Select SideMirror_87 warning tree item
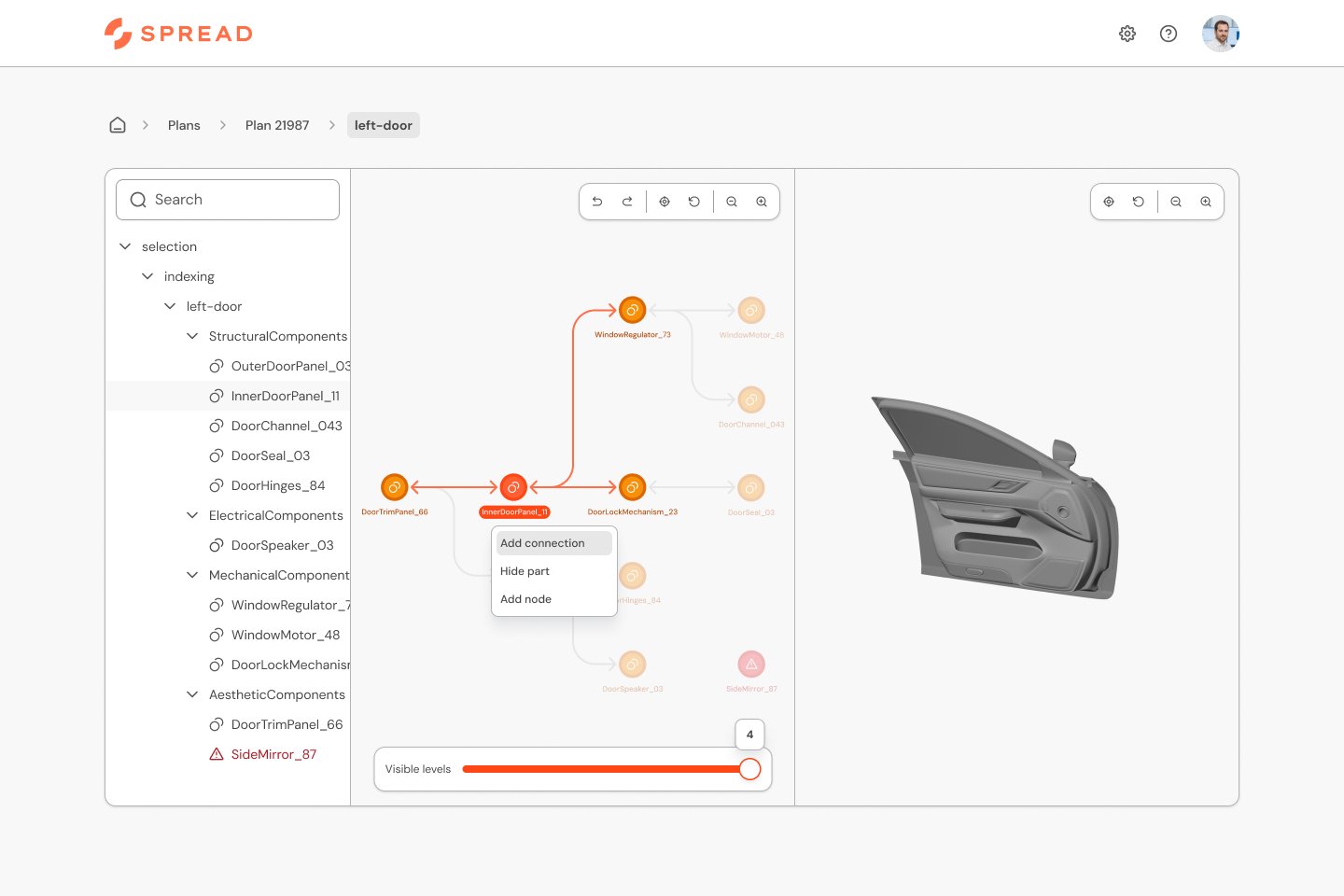The width and height of the screenshot is (1344, 896). pos(228,754)
